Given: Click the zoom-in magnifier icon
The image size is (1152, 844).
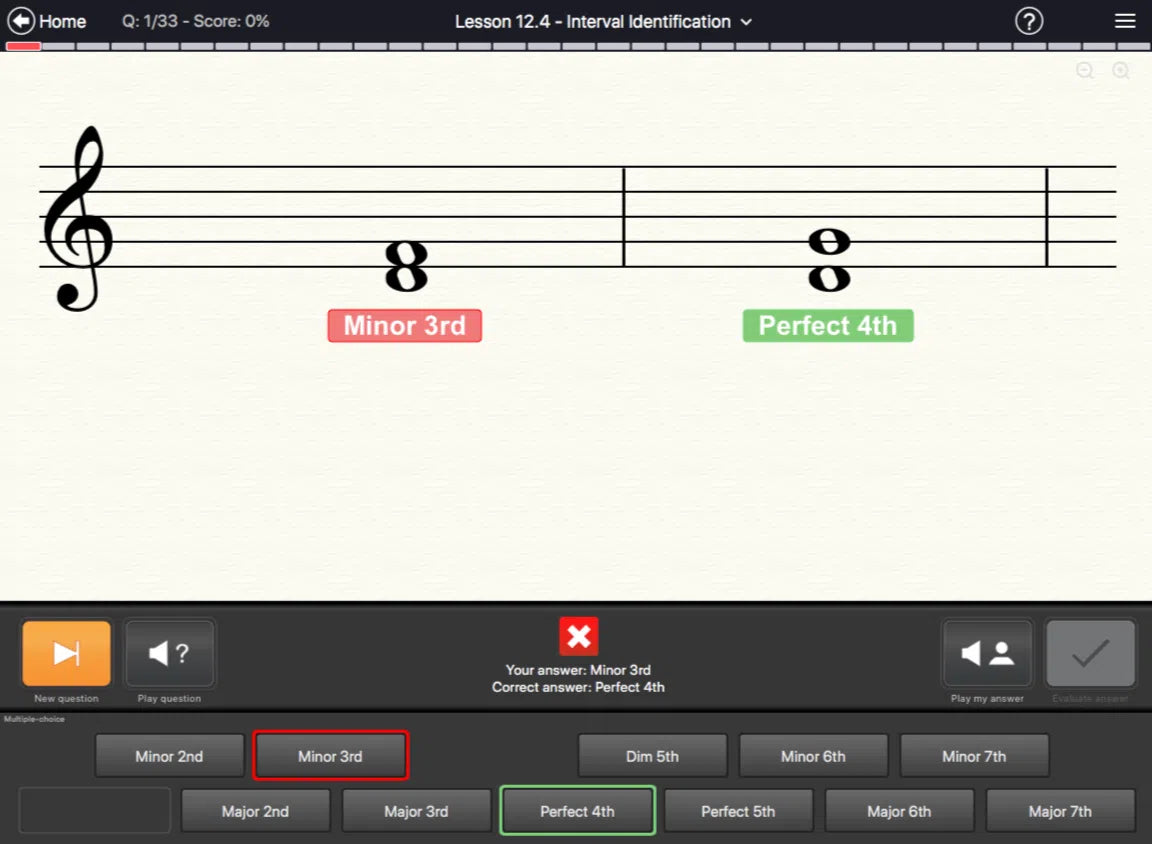Looking at the screenshot, I should click(1120, 71).
